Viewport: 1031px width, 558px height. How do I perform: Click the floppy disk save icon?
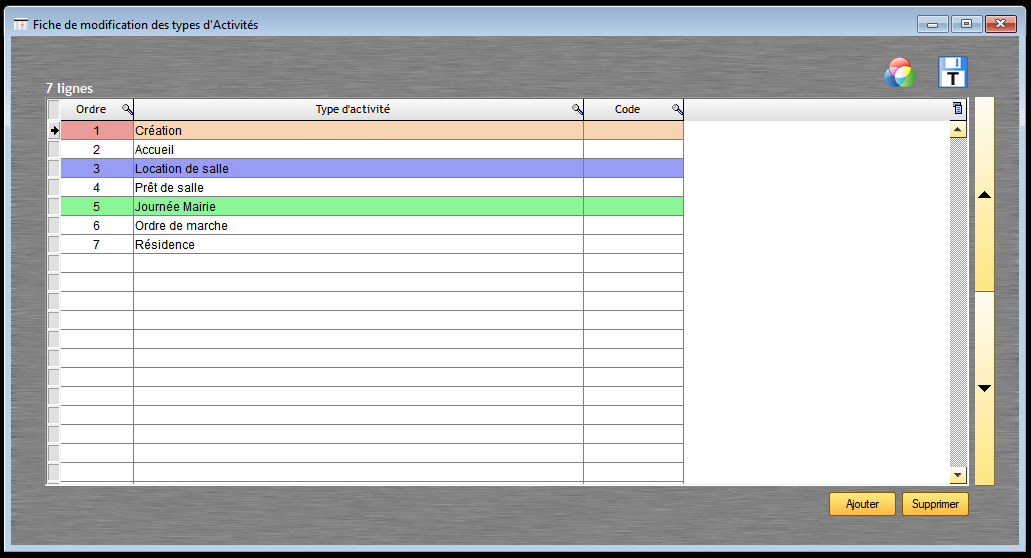click(952, 73)
